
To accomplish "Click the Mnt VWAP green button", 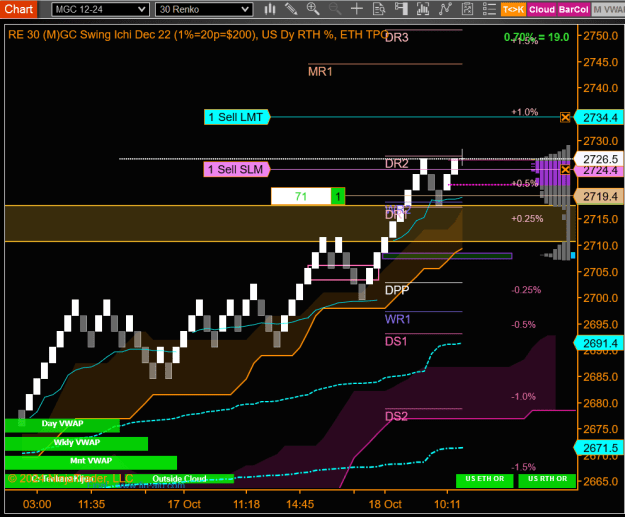I will tap(91, 462).
